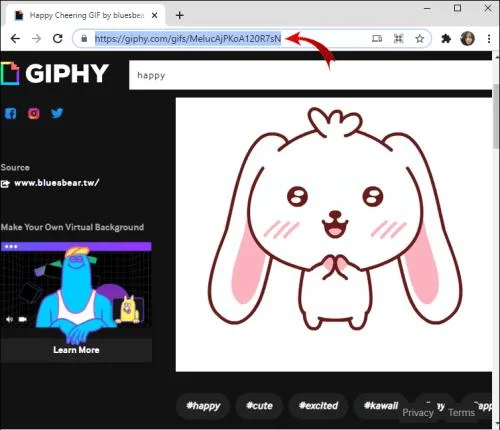Open the www.bluesbear.tw source link
The height and width of the screenshot is (430, 500).
coord(56,183)
